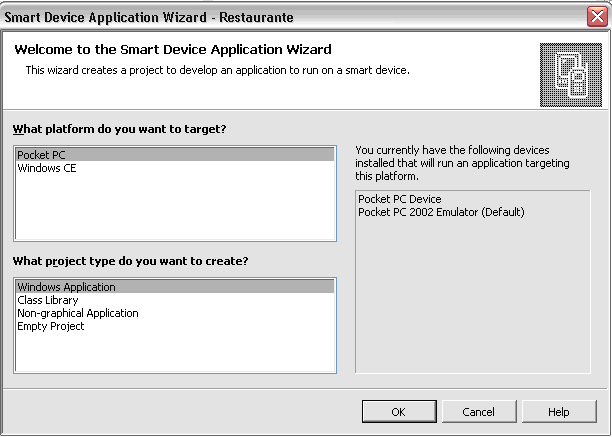Select Empty Project from the project types
This screenshot has width=612, height=437.
pyautogui.click(x=51, y=326)
